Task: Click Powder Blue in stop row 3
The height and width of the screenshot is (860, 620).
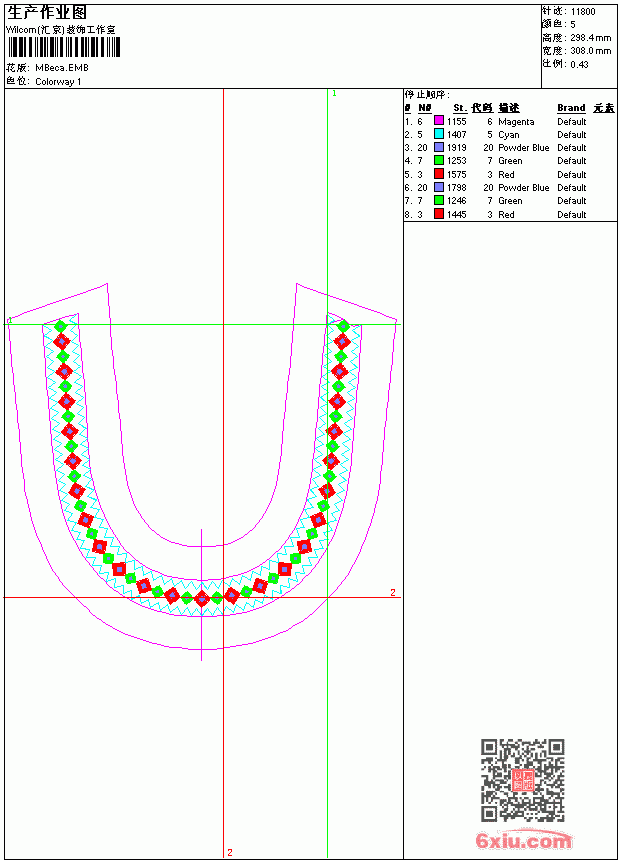Action: point(523,148)
